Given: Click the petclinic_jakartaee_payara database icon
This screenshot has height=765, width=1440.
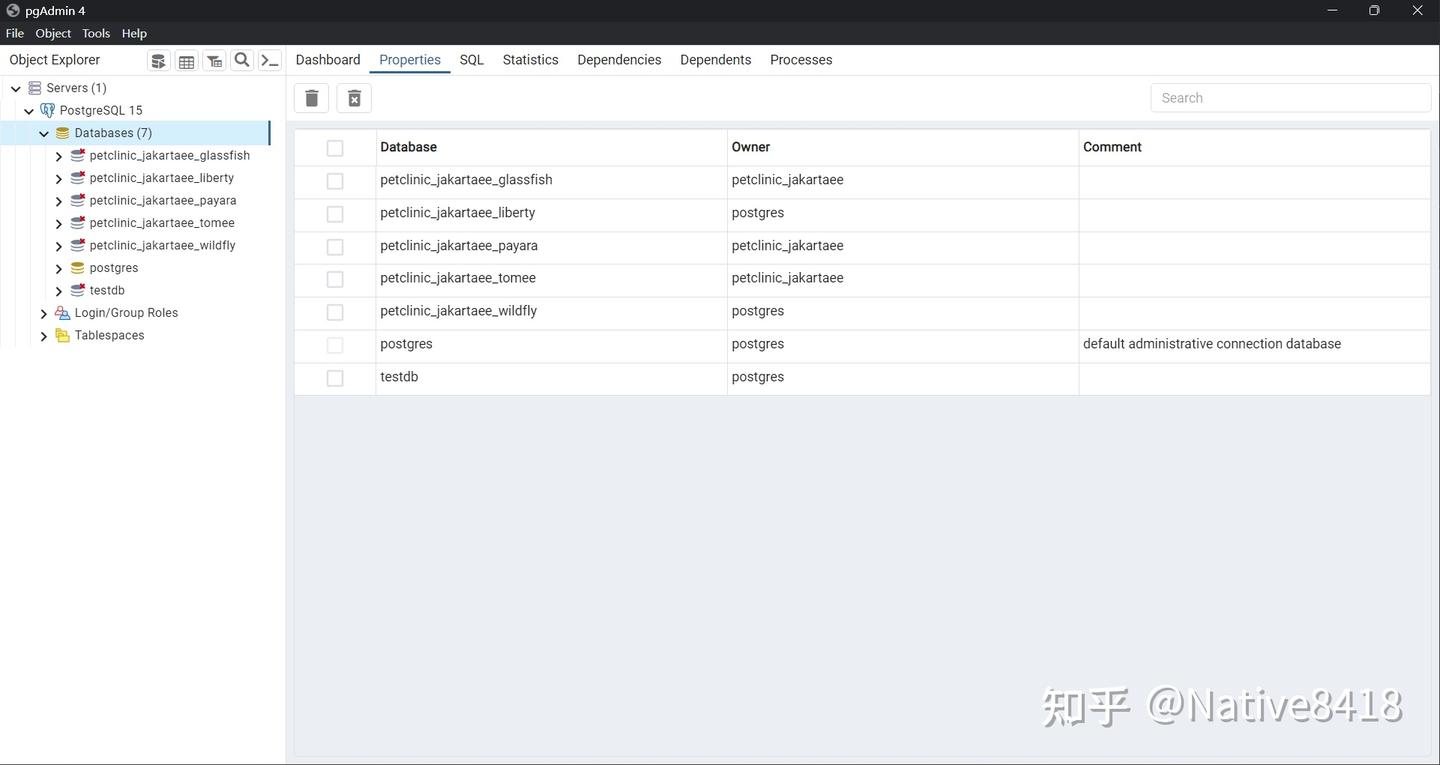Looking at the screenshot, I should coord(78,200).
